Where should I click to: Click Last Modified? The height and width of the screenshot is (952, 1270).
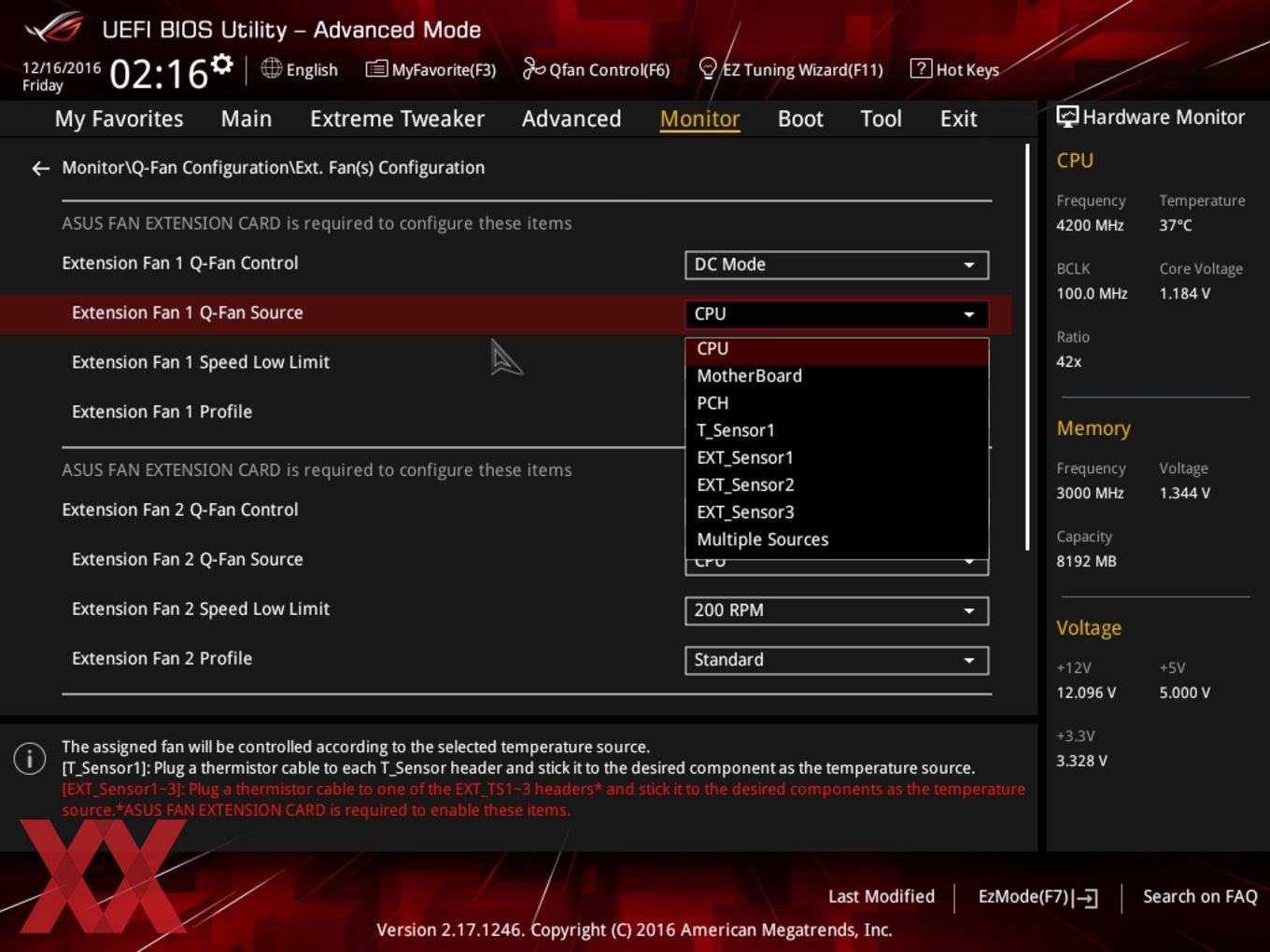pos(882,897)
